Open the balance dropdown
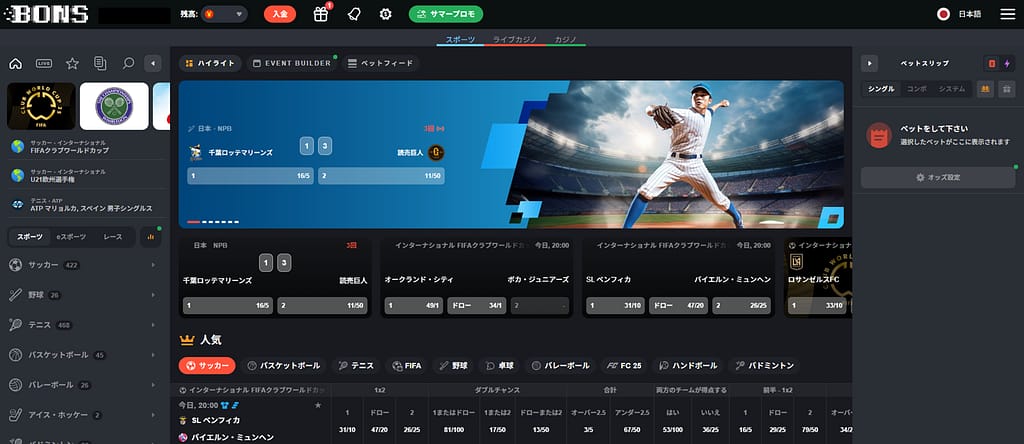 [x=225, y=14]
